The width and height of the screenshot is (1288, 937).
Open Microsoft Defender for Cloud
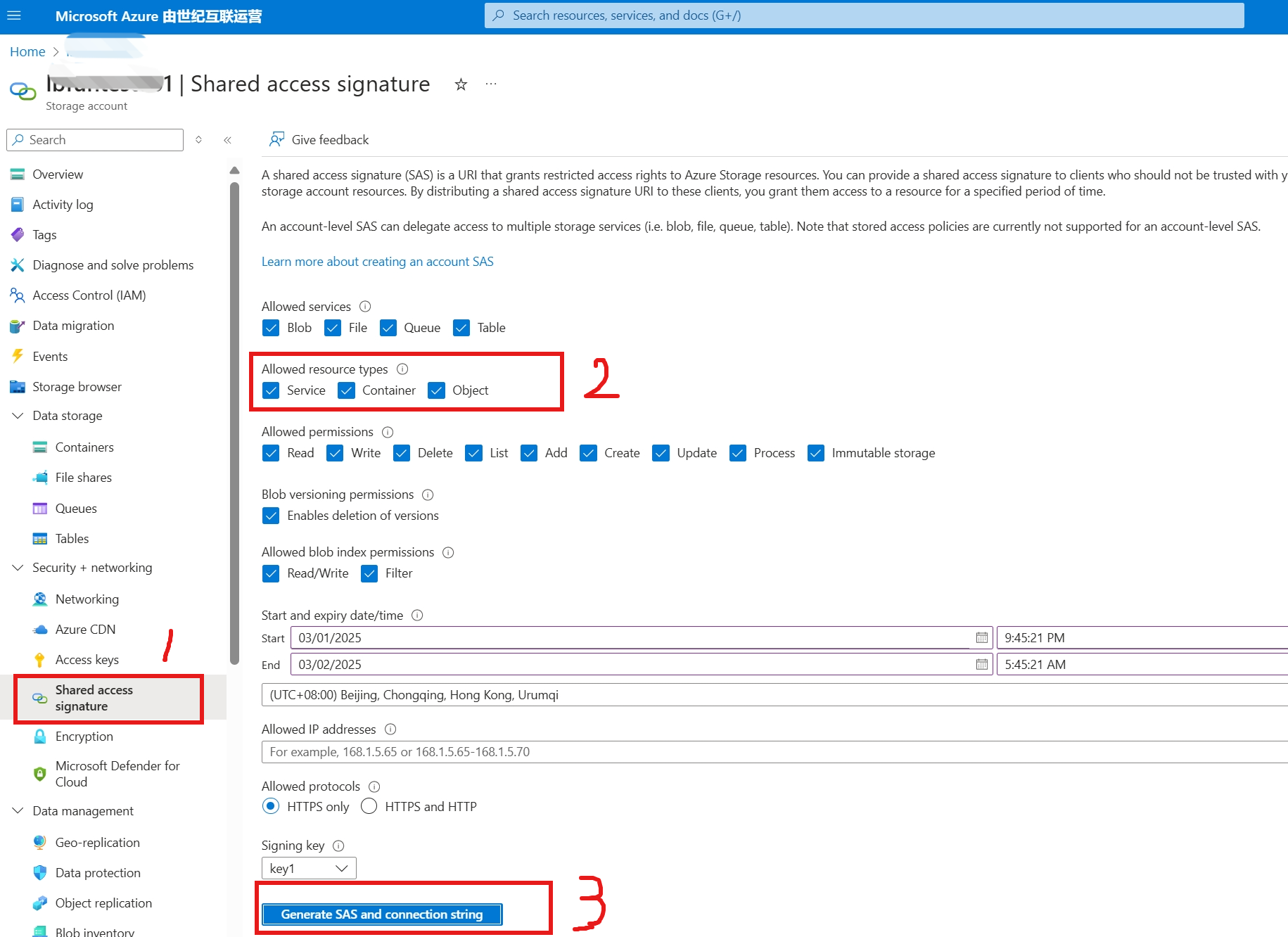(117, 773)
